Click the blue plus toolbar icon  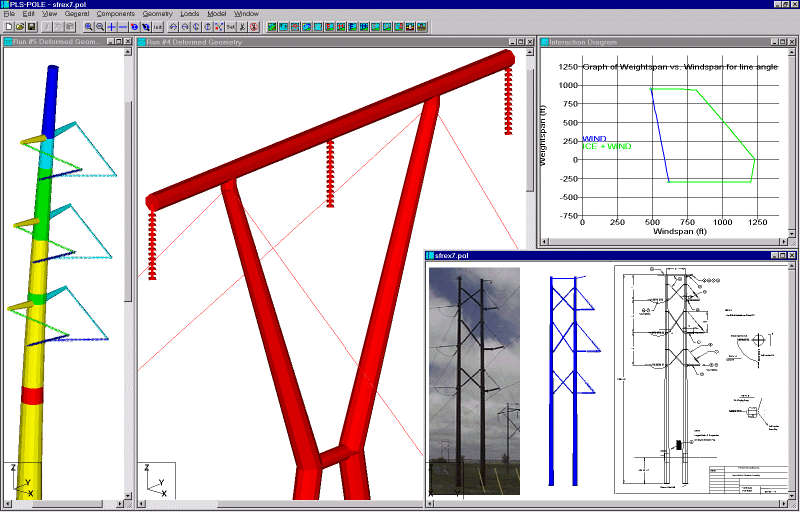pyautogui.click(x=111, y=27)
